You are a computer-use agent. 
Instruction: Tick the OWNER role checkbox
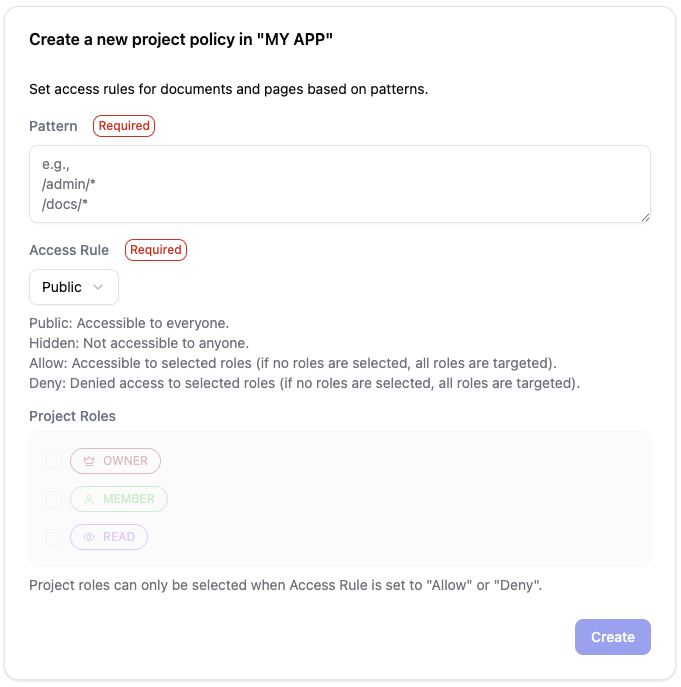pyautogui.click(x=54, y=461)
